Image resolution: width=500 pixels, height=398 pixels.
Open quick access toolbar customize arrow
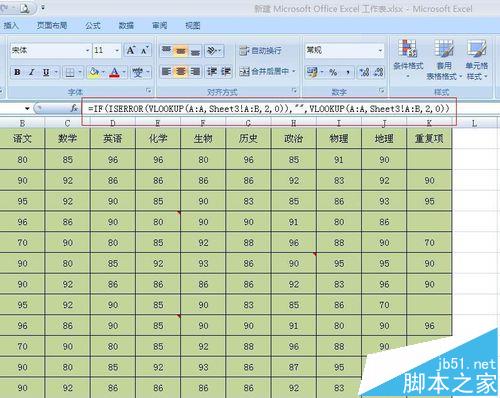(x=43, y=7)
